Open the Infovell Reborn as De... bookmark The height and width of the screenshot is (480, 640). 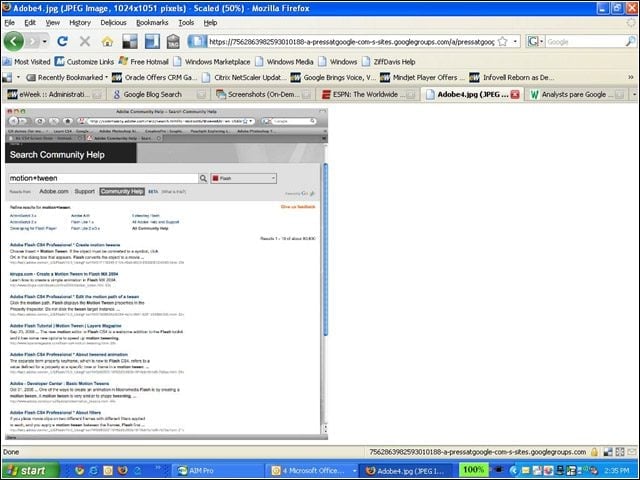click(512, 77)
